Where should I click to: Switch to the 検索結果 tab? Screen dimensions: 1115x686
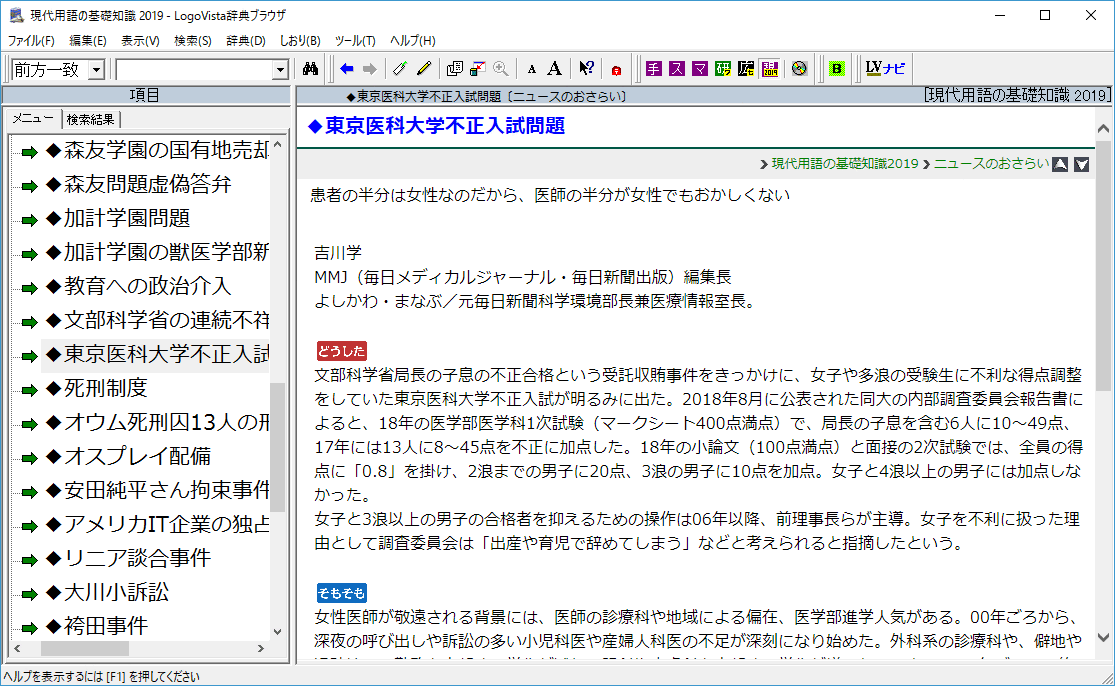click(91, 119)
